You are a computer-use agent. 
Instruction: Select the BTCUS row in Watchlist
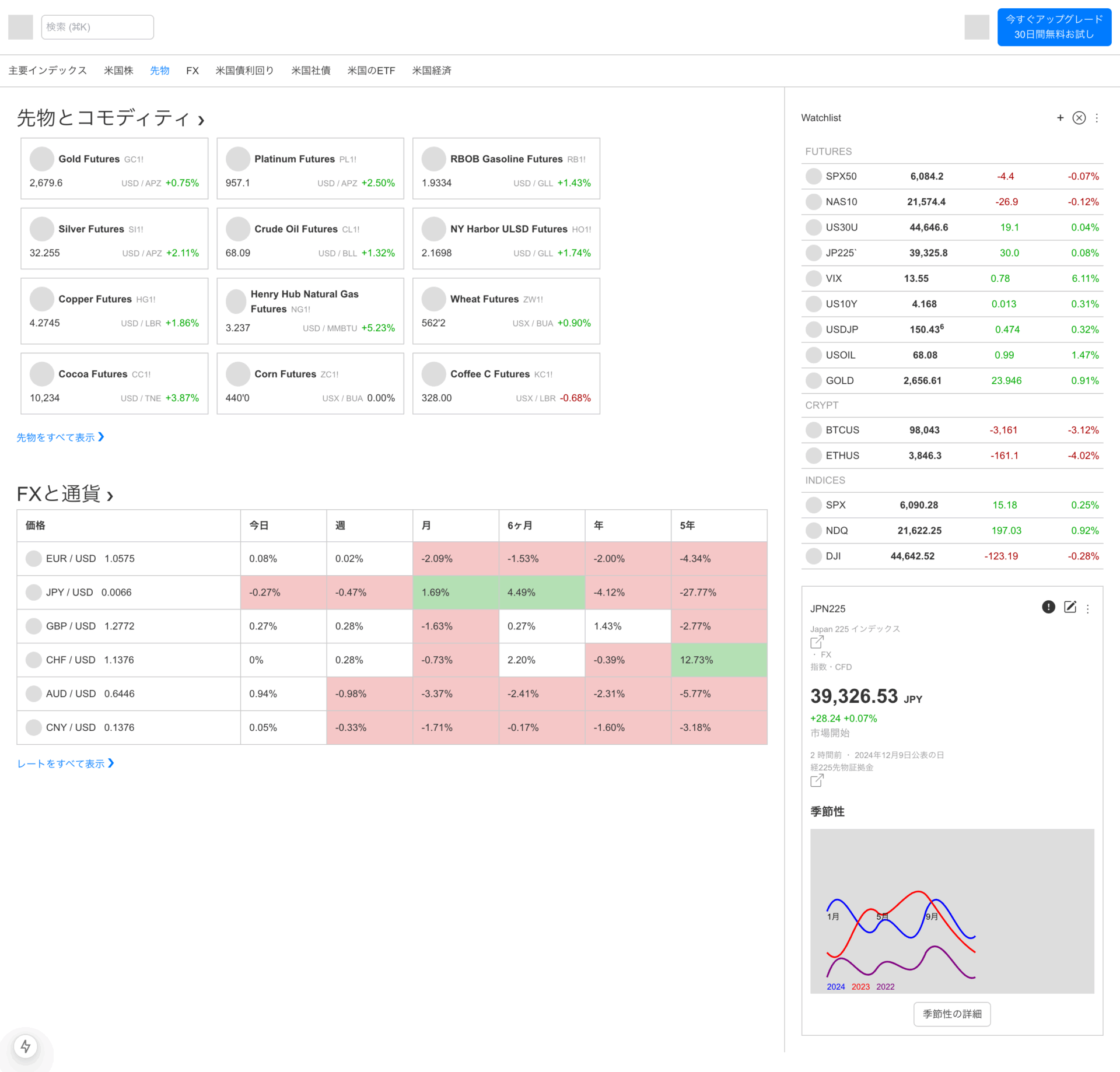pos(952,430)
